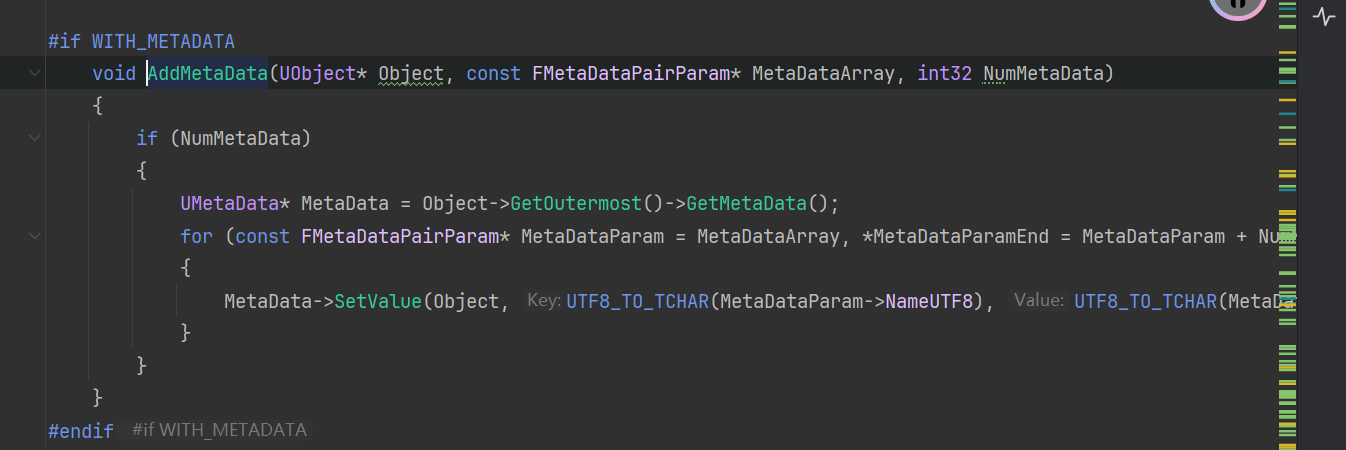Click the UObject type in the signature
This screenshot has height=450, width=1346.
click(x=318, y=73)
